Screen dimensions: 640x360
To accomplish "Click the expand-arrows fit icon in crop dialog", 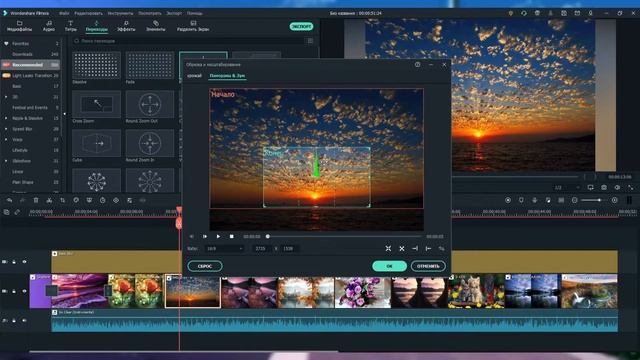I will (x=388, y=248).
